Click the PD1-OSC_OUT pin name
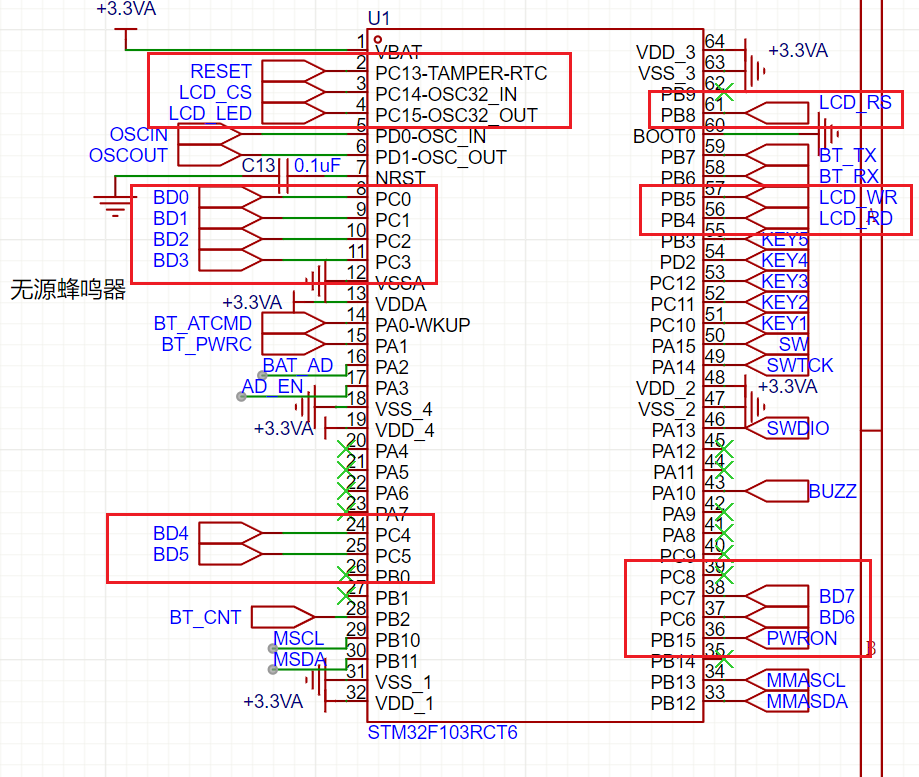The height and width of the screenshot is (777, 919). (x=441, y=158)
